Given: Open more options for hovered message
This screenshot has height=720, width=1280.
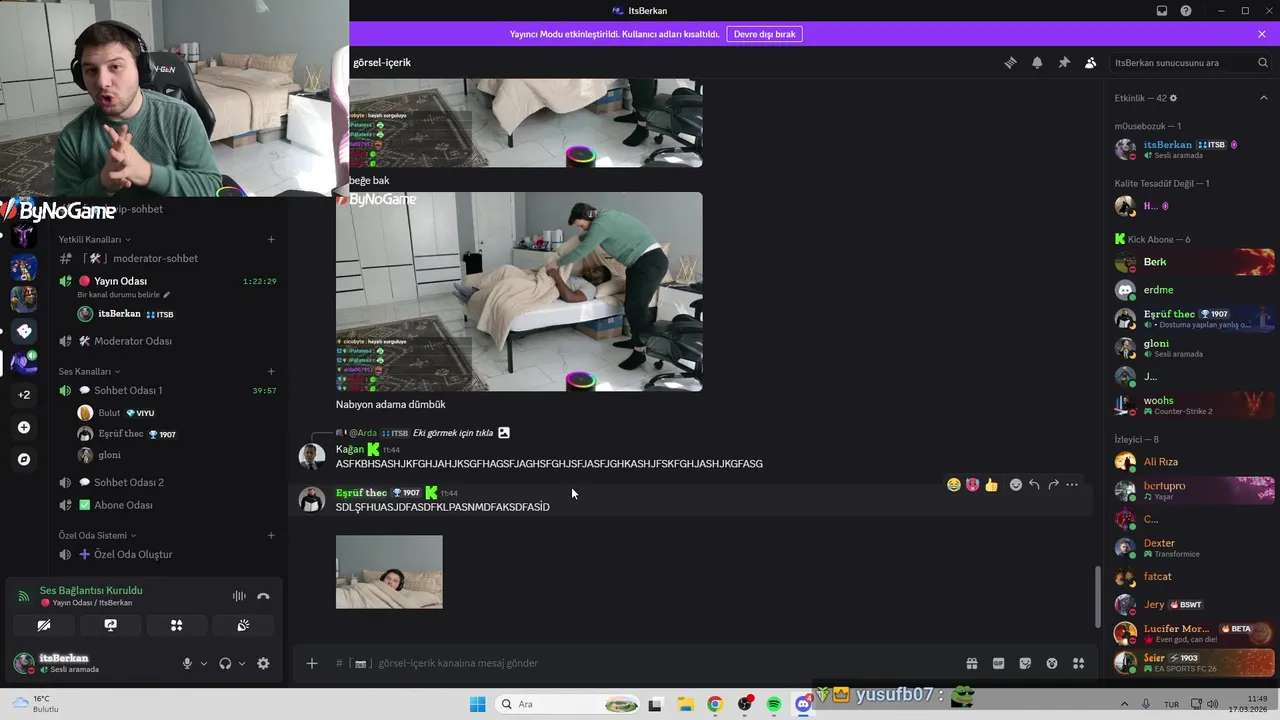Looking at the screenshot, I should 1072,485.
